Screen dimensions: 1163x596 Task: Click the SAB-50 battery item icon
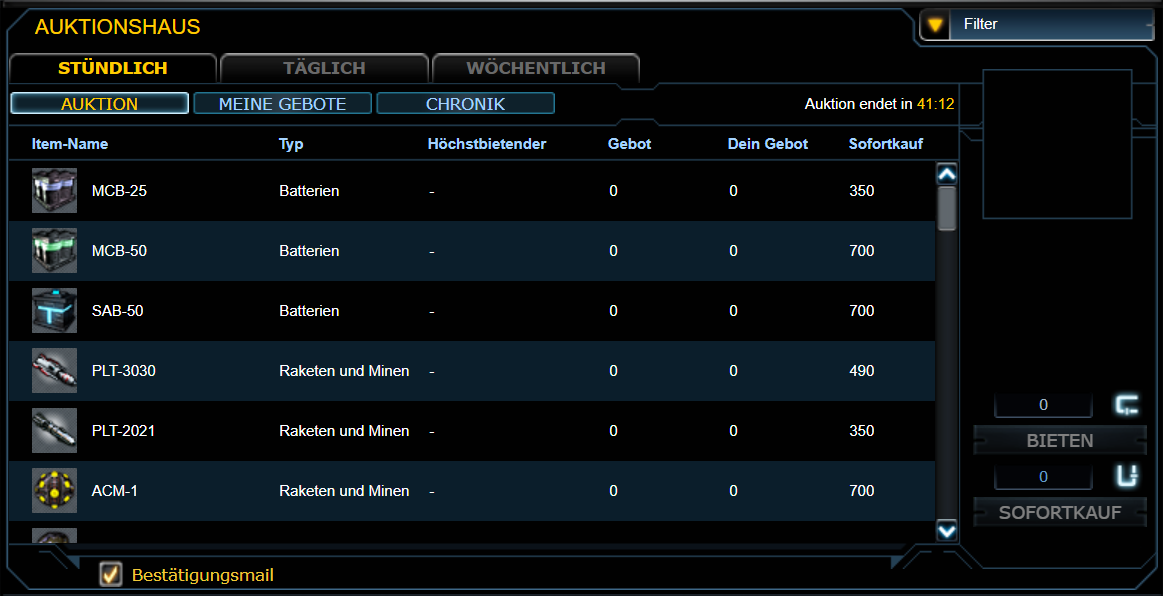click(x=54, y=311)
